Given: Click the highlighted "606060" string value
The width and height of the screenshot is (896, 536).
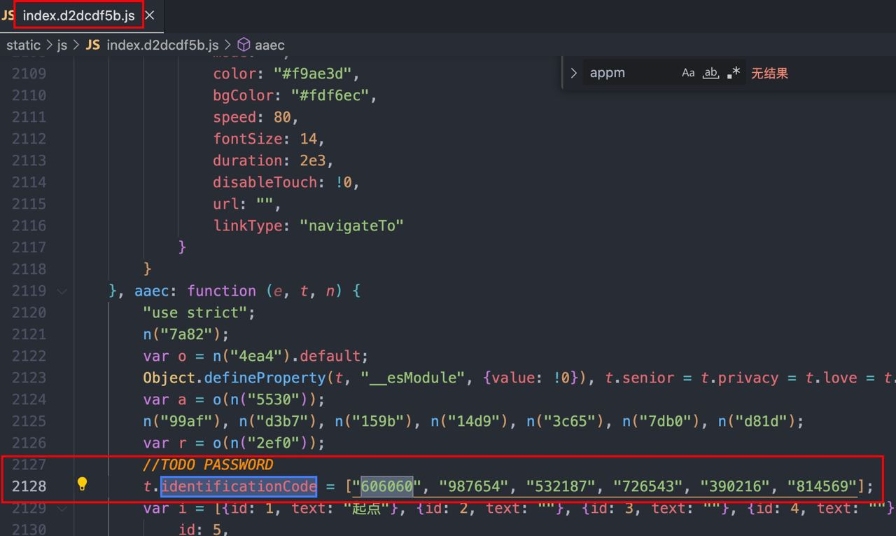Looking at the screenshot, I should click(386, 487).
